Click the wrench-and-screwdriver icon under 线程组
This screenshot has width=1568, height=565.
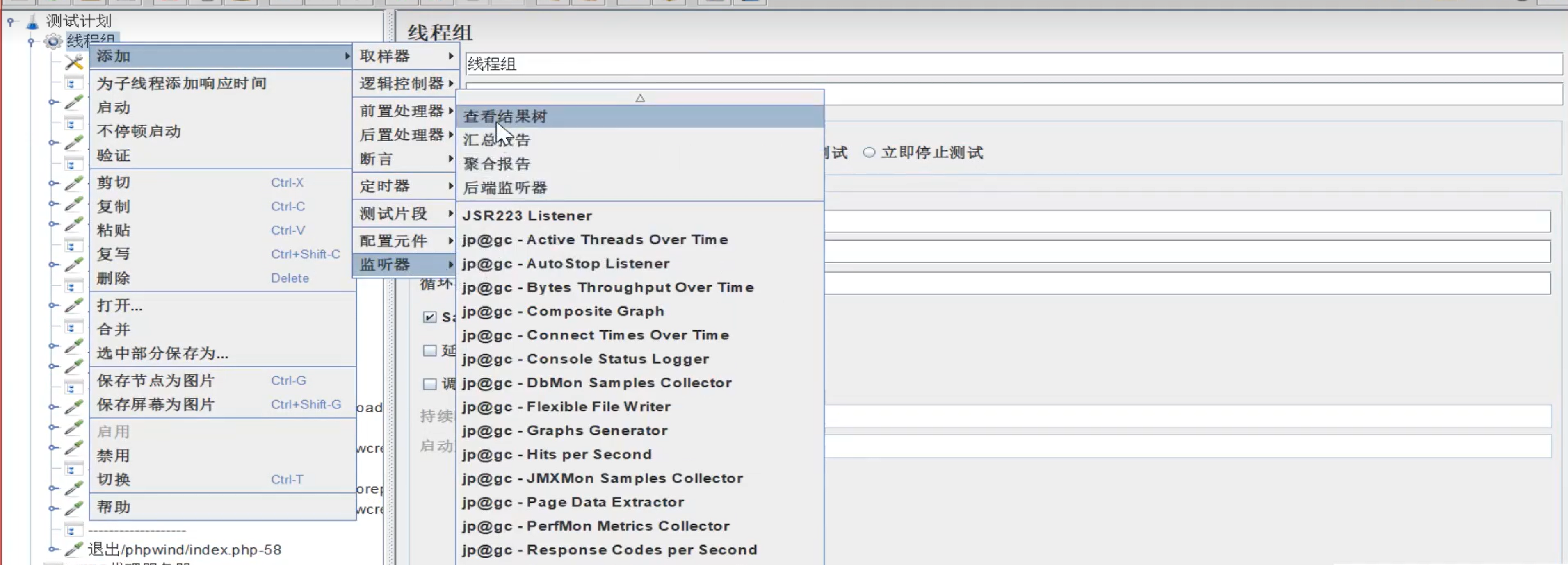click(x=74, y=62)
